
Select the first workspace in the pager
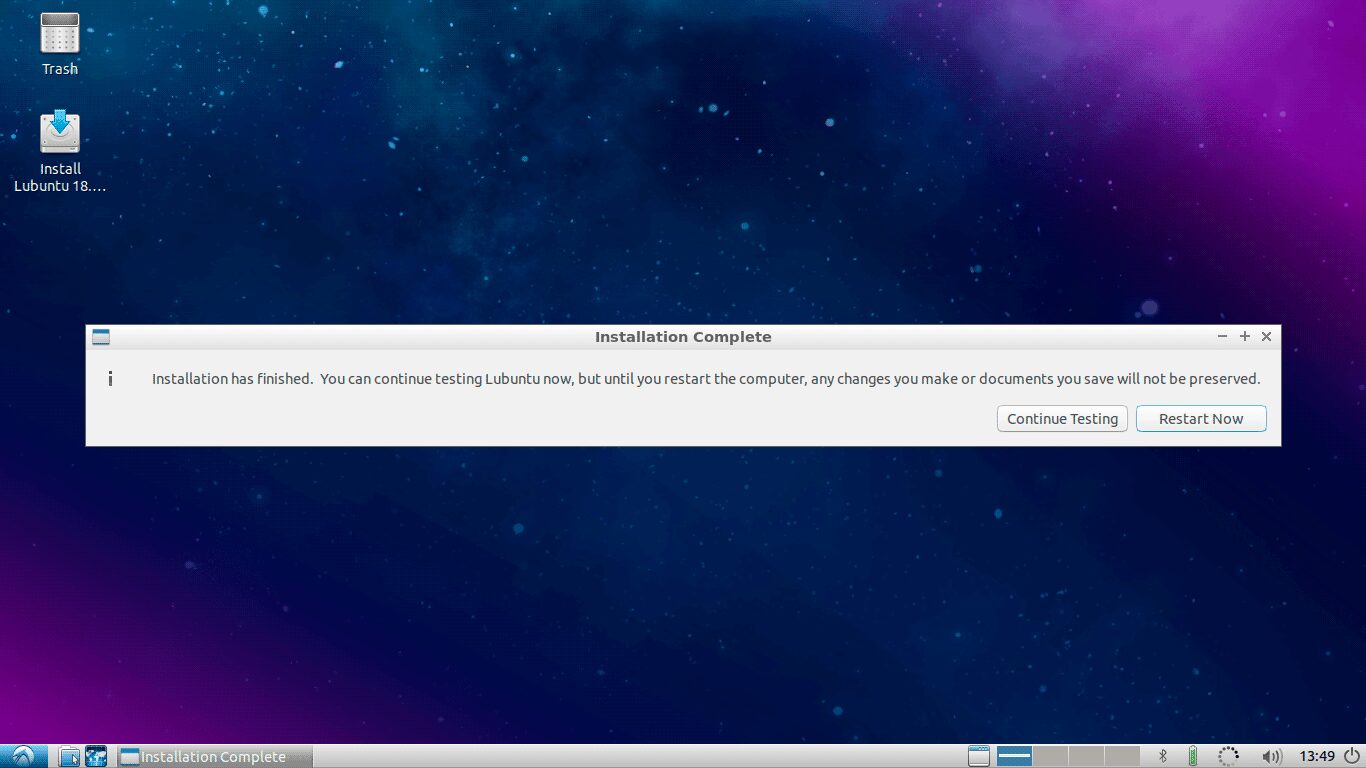click(1013, 756)
